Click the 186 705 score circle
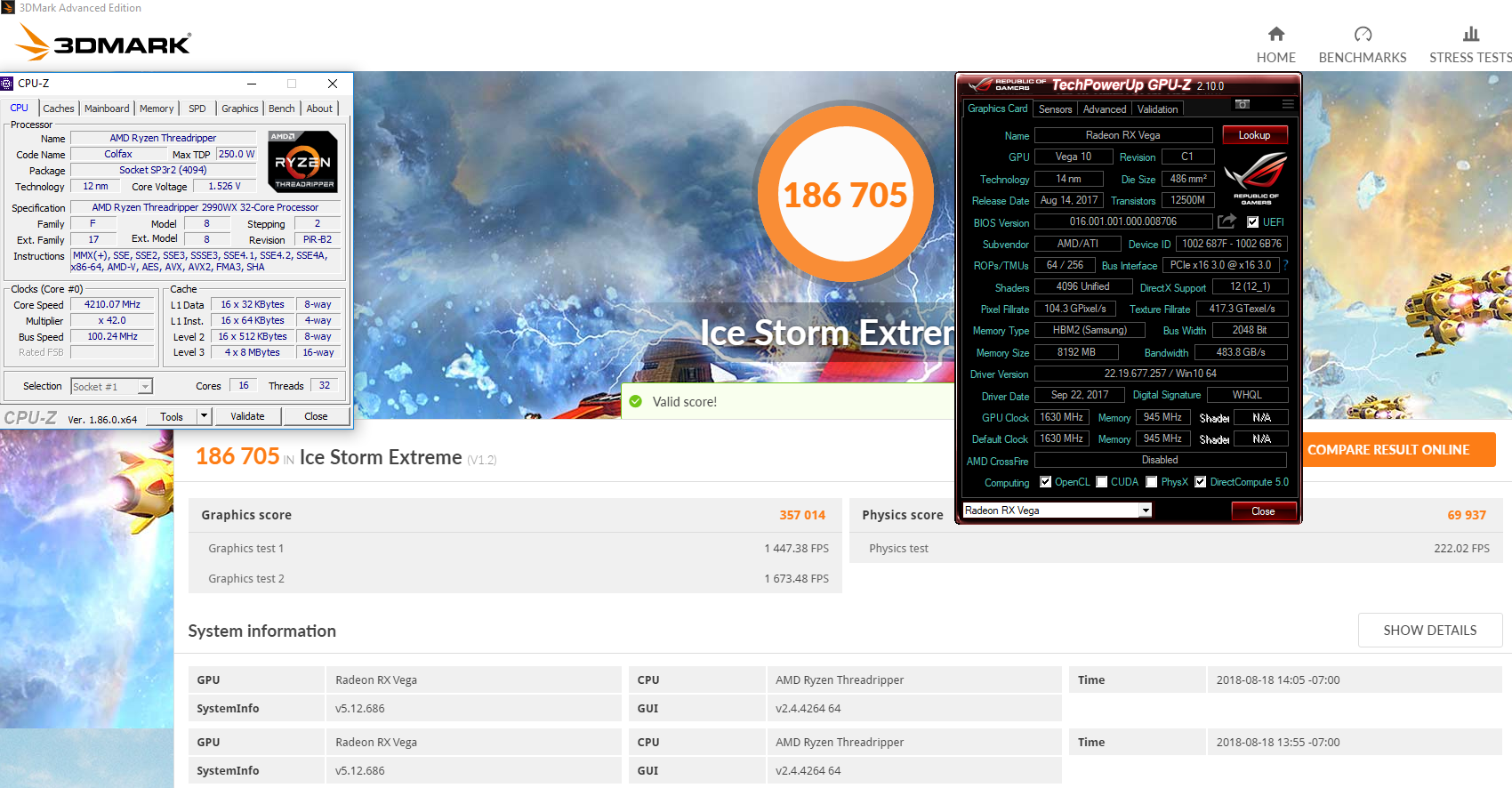This screenshot has width=1512, height=788. (x=845, y=194)
